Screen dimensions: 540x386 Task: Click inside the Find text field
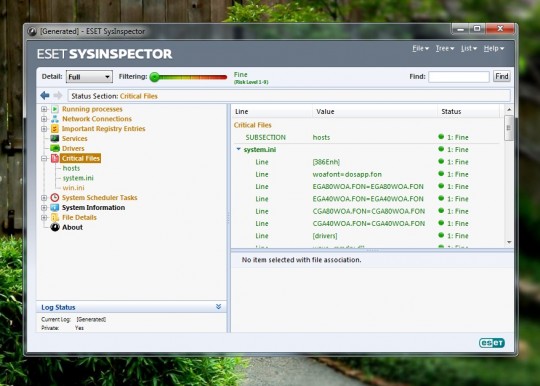click(459, 76)
